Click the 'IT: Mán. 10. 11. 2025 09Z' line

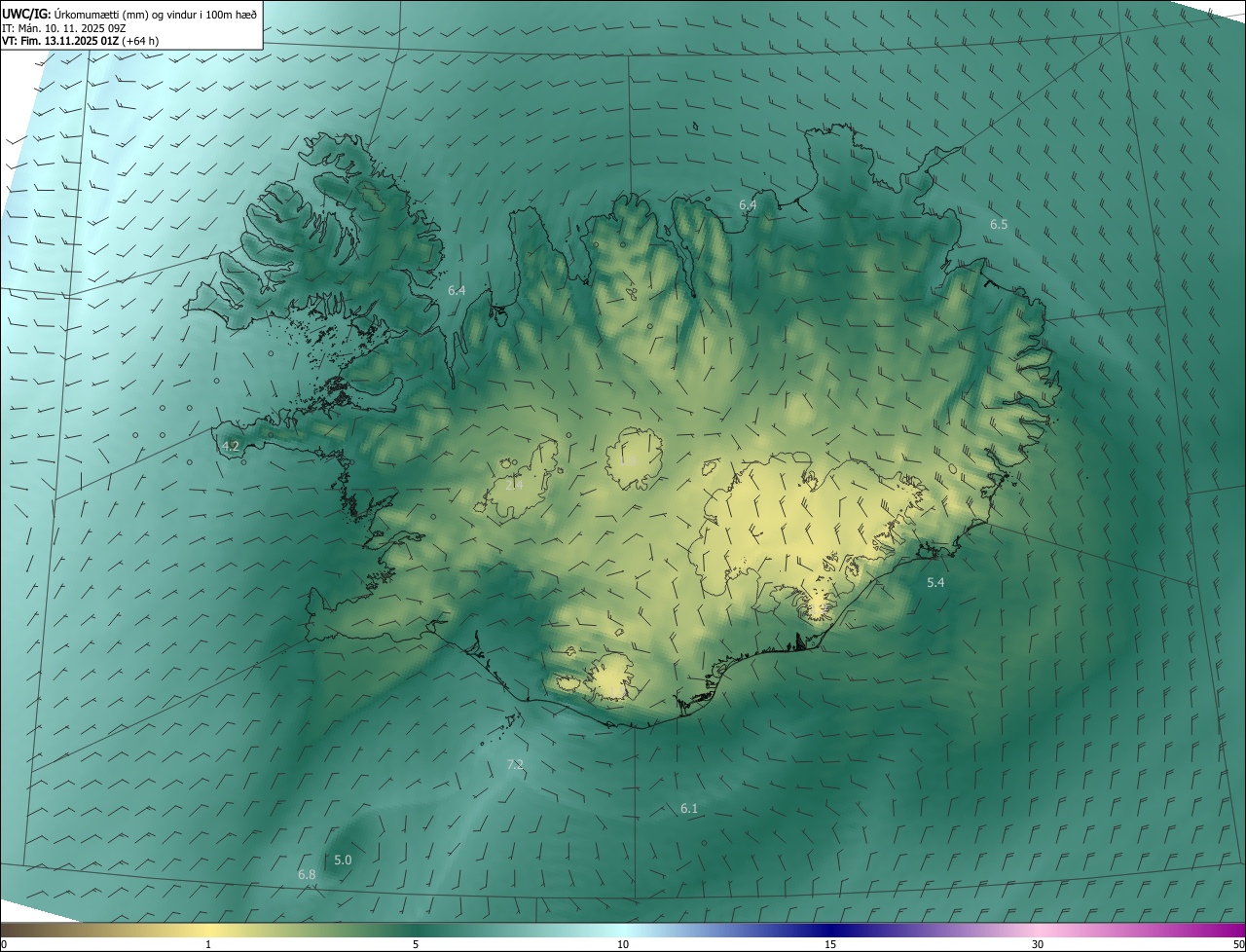pos(65,28)
